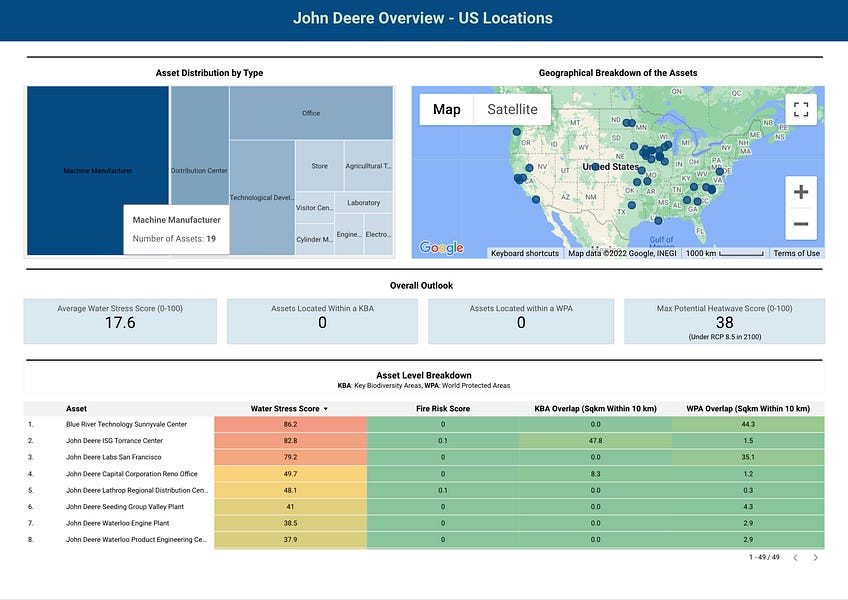Go to the next table page with the chevron

(x=816, y=557)
